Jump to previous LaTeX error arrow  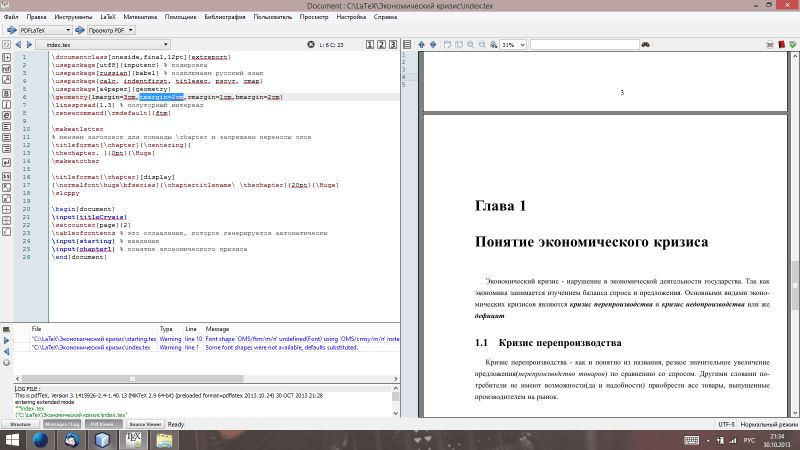pos(6,352)
